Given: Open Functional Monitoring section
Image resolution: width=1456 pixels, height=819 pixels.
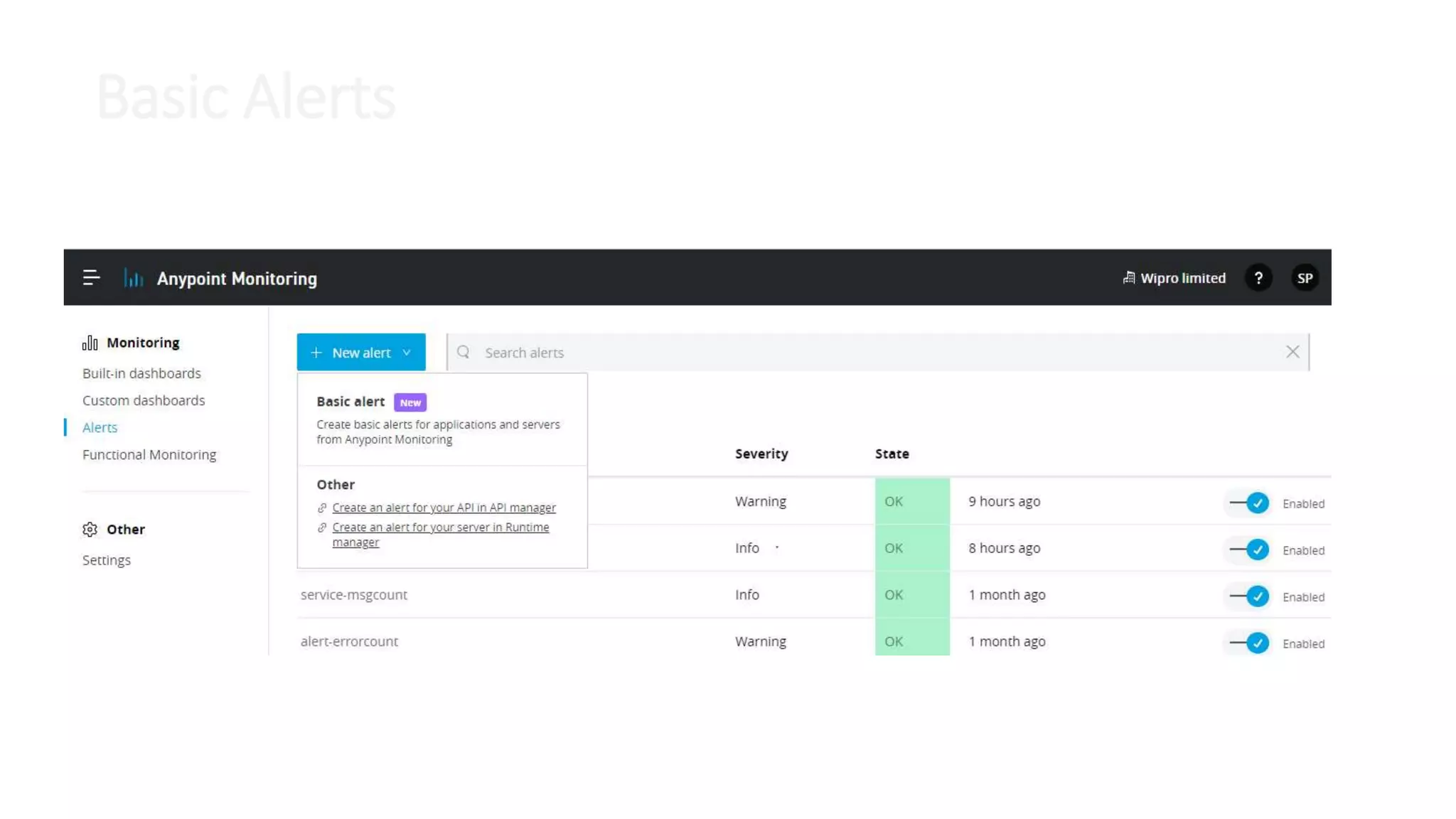Looking at the screenshot, I should click(x=149, y=455).
